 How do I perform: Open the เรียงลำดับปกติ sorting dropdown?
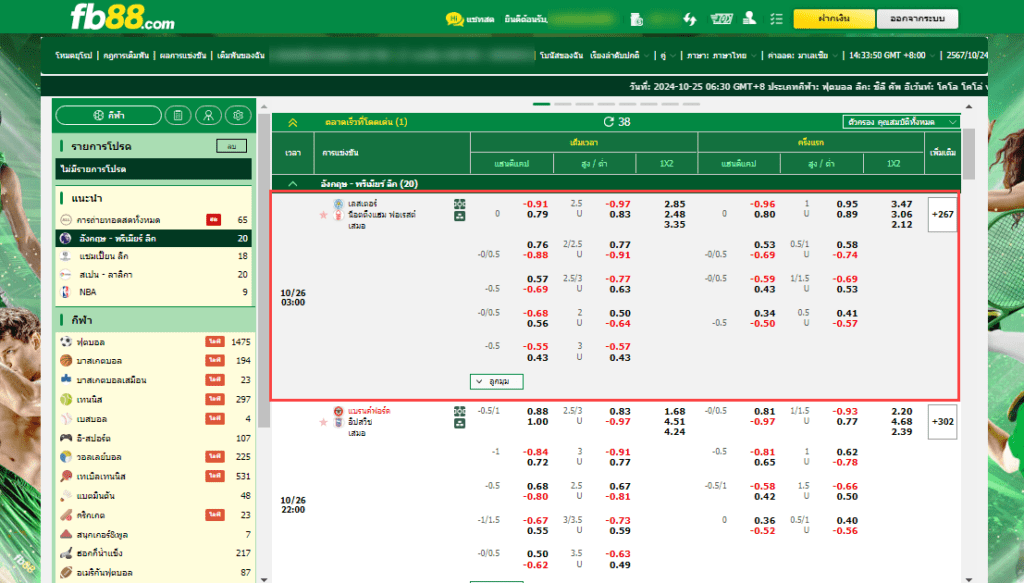620,55
